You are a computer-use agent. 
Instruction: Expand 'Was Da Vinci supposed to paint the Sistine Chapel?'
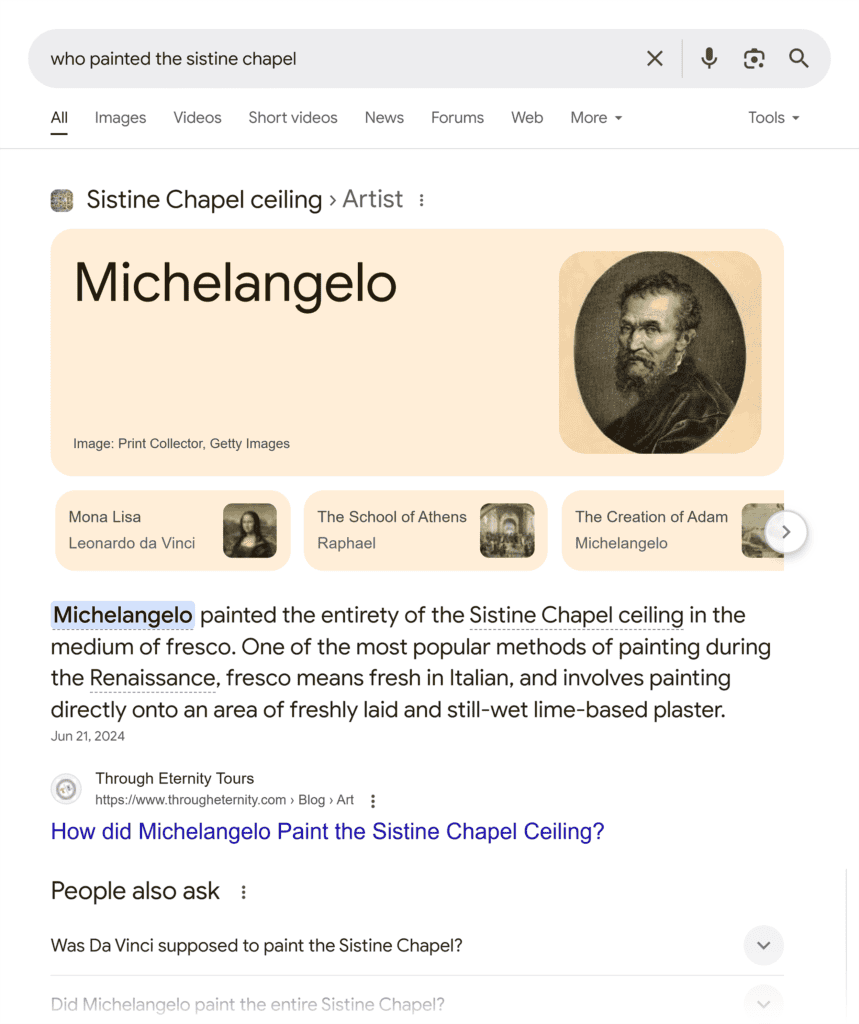coord(763,945)
